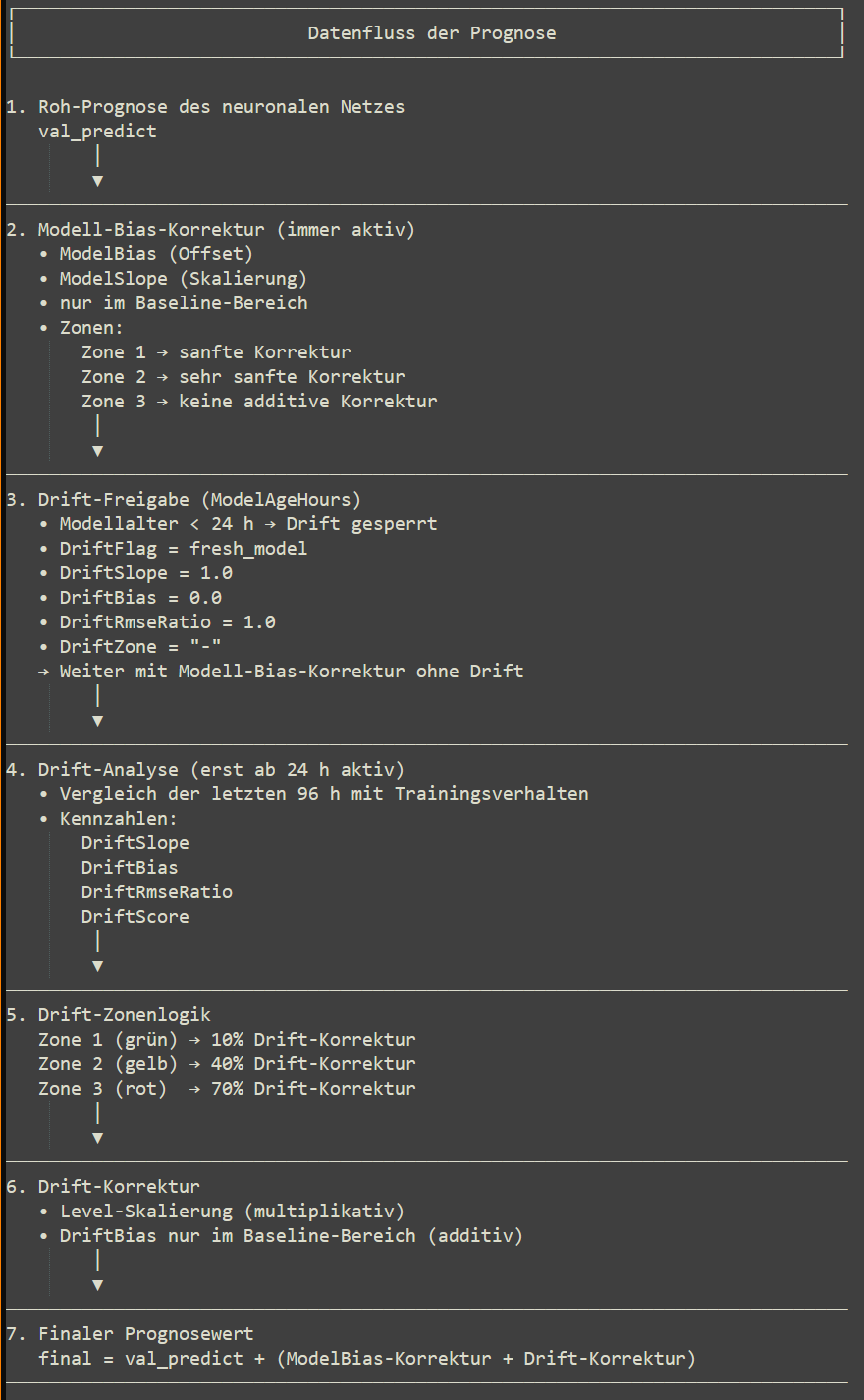Image resolution: width=864 pixels, height=1400 pixels.
Task: Click the arrow beneath the 70% Drift-Korrektur line
Action: [x=97, y=1138]
